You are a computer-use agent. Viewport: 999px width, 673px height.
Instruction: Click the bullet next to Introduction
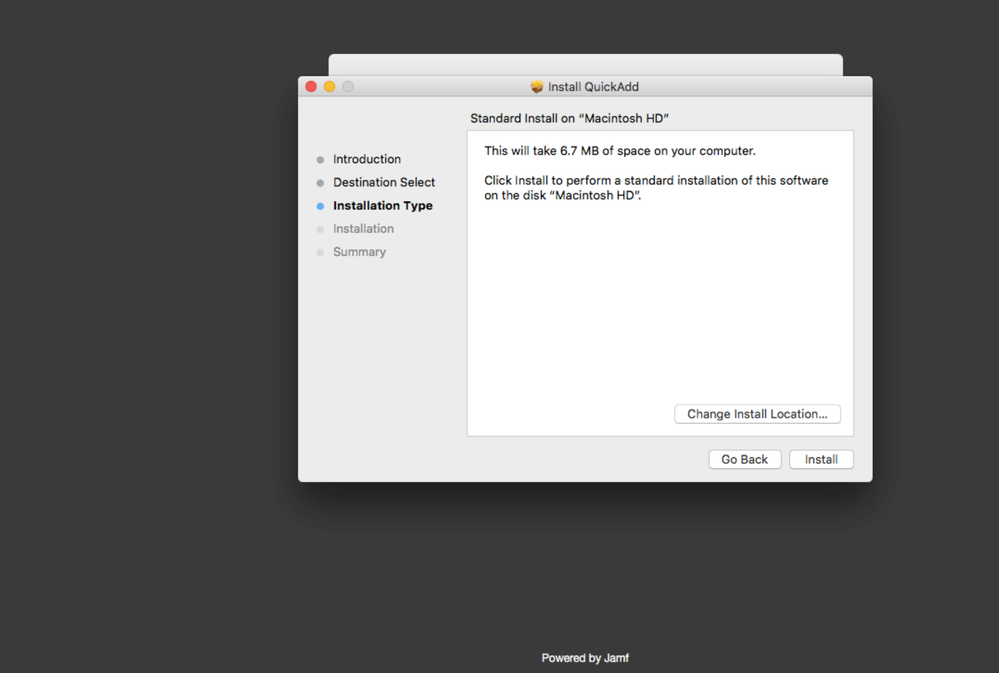tap(320, 160)
